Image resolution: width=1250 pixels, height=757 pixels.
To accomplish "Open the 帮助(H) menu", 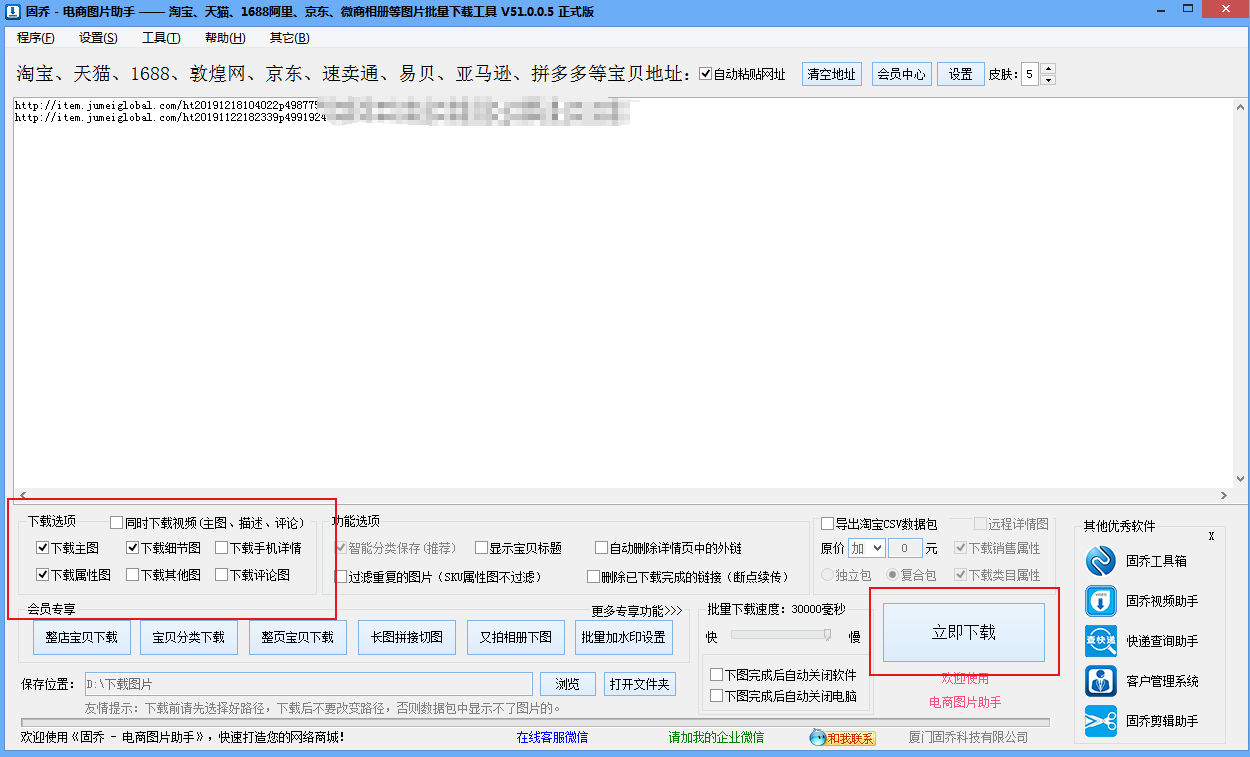I will coord(225,38).
